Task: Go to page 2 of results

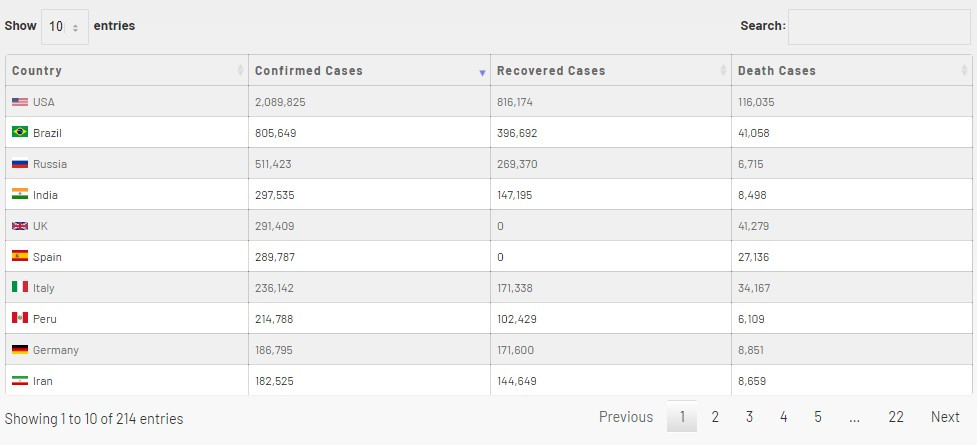Action: tap(715, 417)
